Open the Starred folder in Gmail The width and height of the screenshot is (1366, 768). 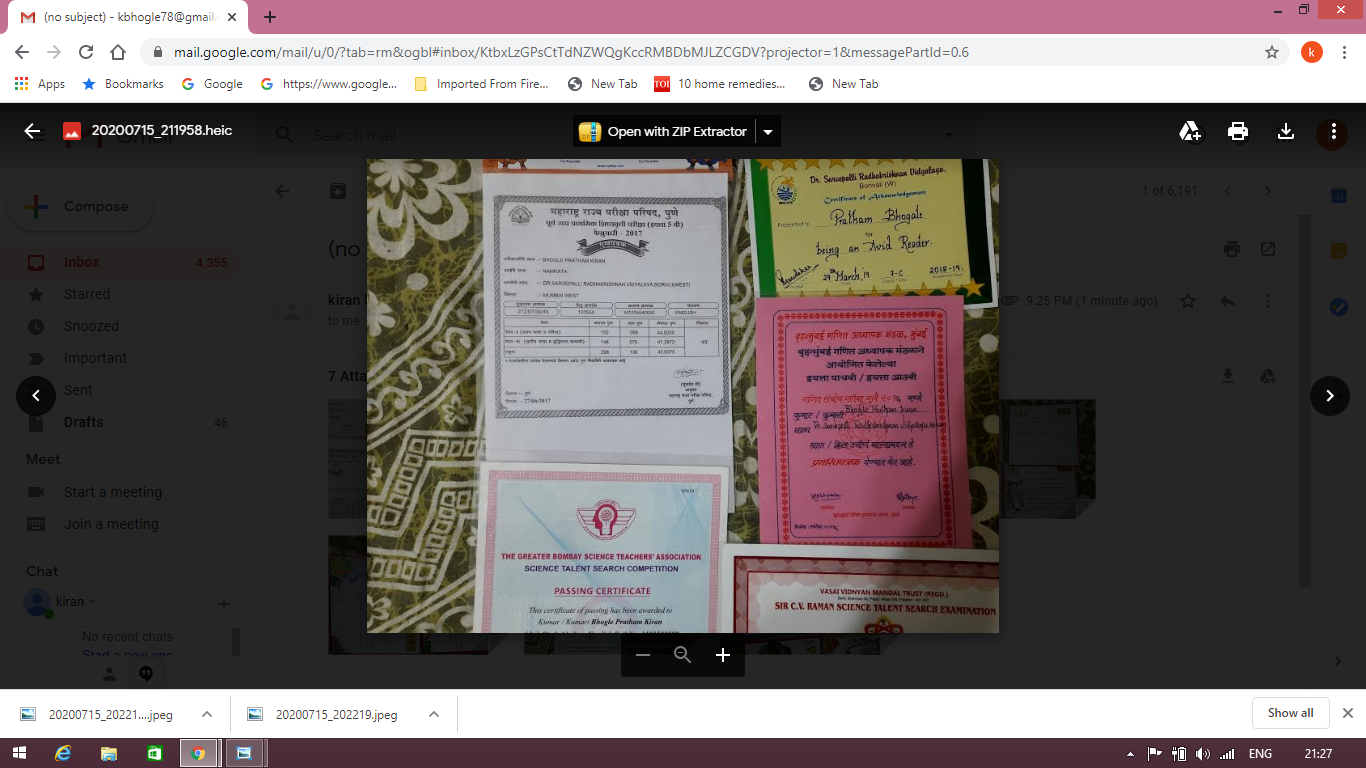click(x=87, y=294)
